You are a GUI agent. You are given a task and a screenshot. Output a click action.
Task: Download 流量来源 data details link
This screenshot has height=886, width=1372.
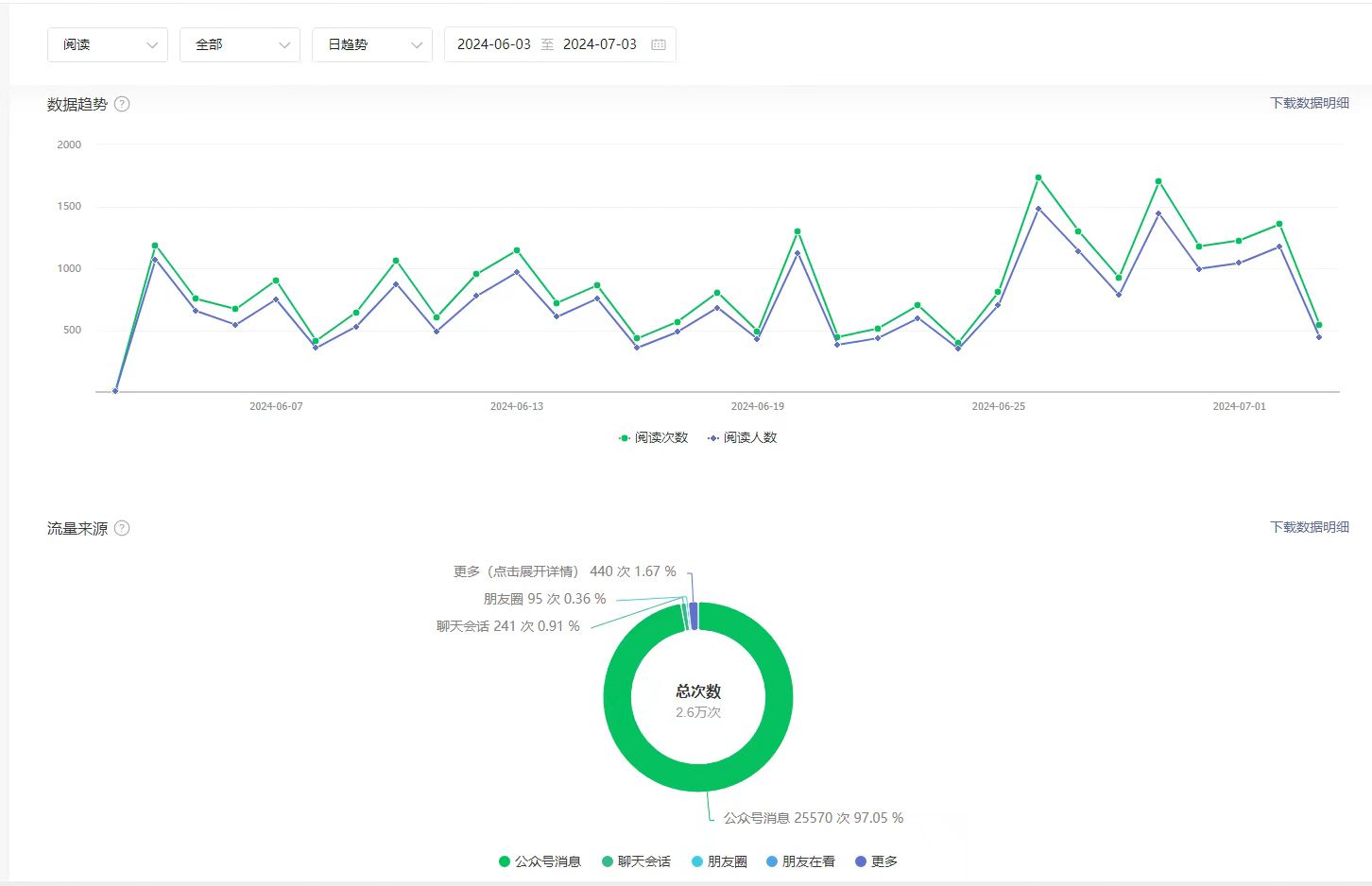click(1309, 527)
